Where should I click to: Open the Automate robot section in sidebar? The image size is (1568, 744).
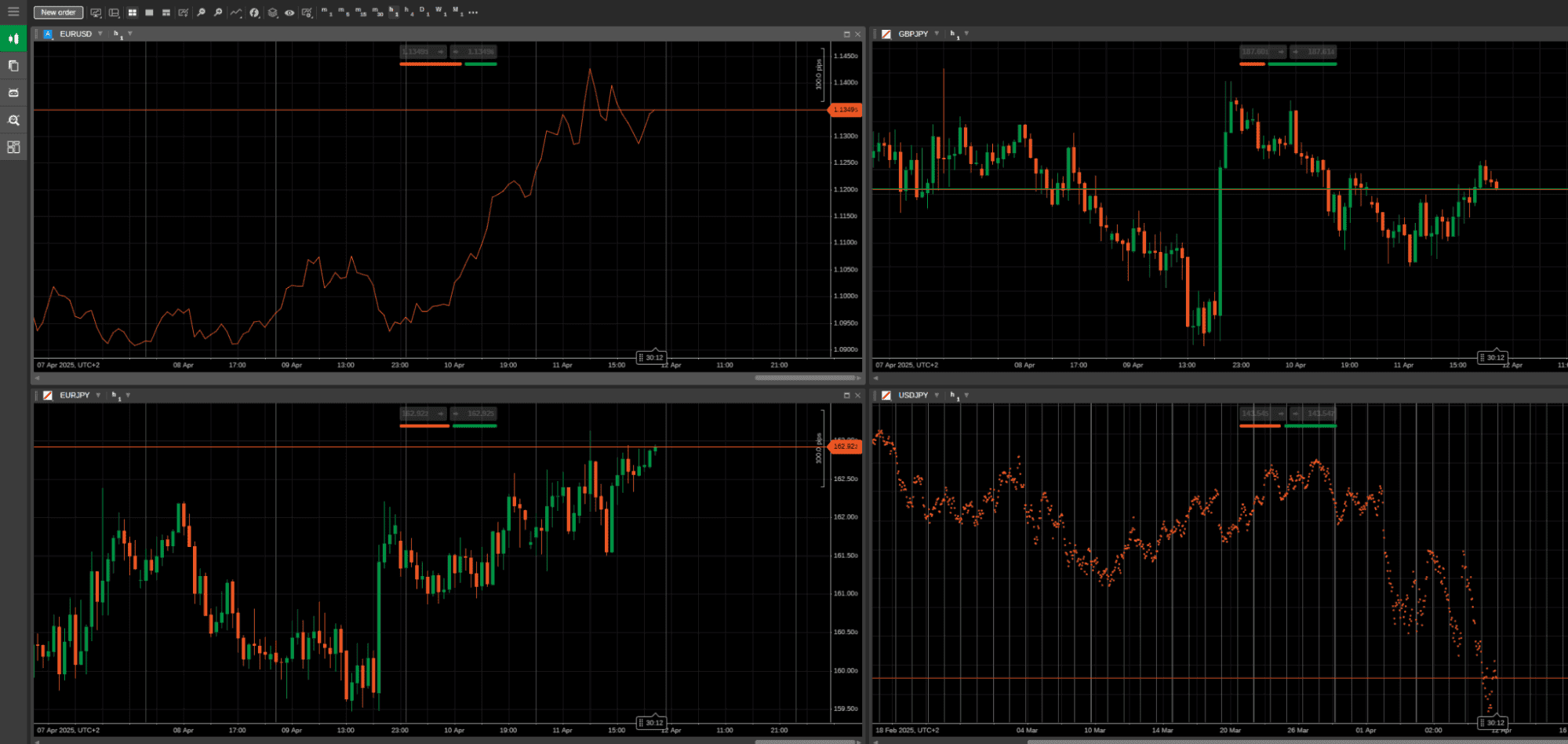[x=13, y=93]
